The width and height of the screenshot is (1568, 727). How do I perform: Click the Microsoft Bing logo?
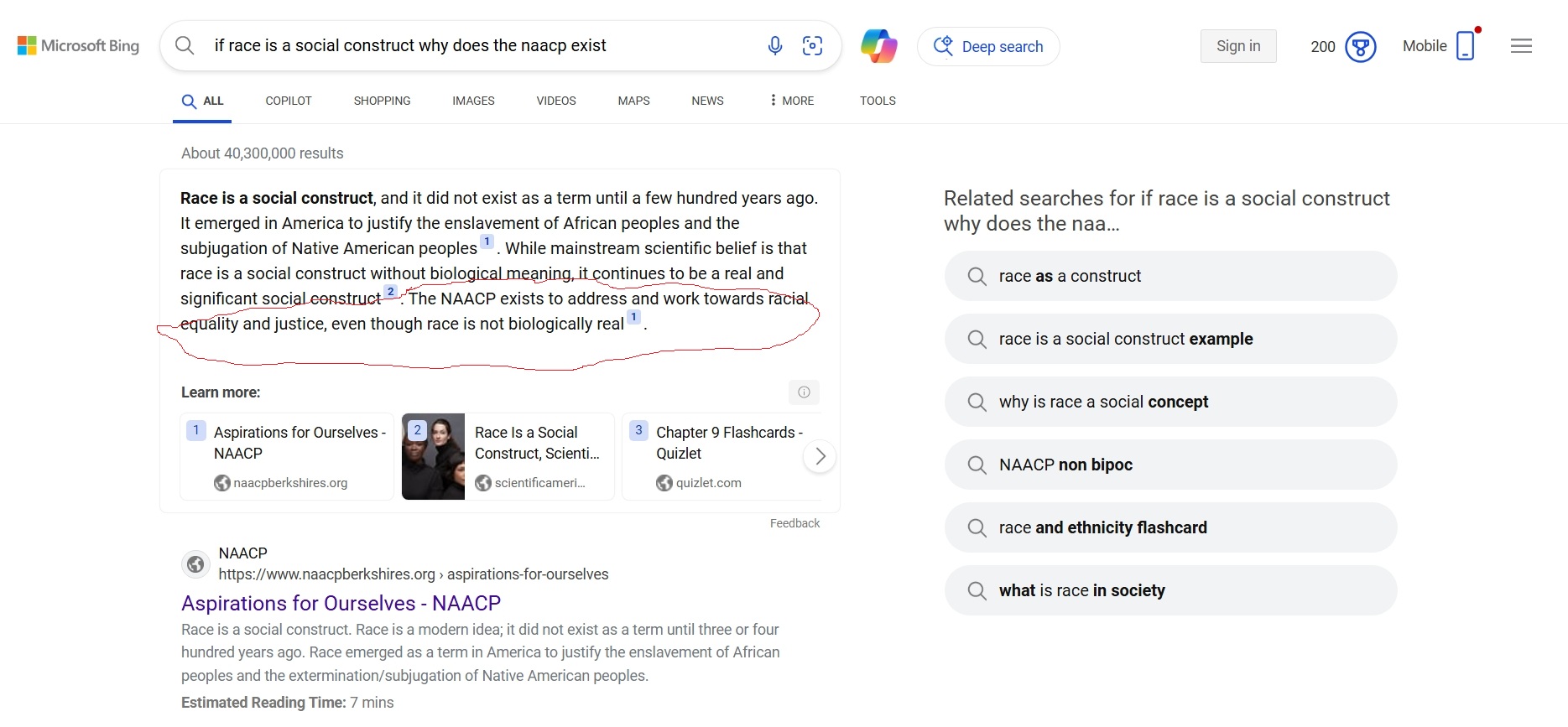coord(78,45)
